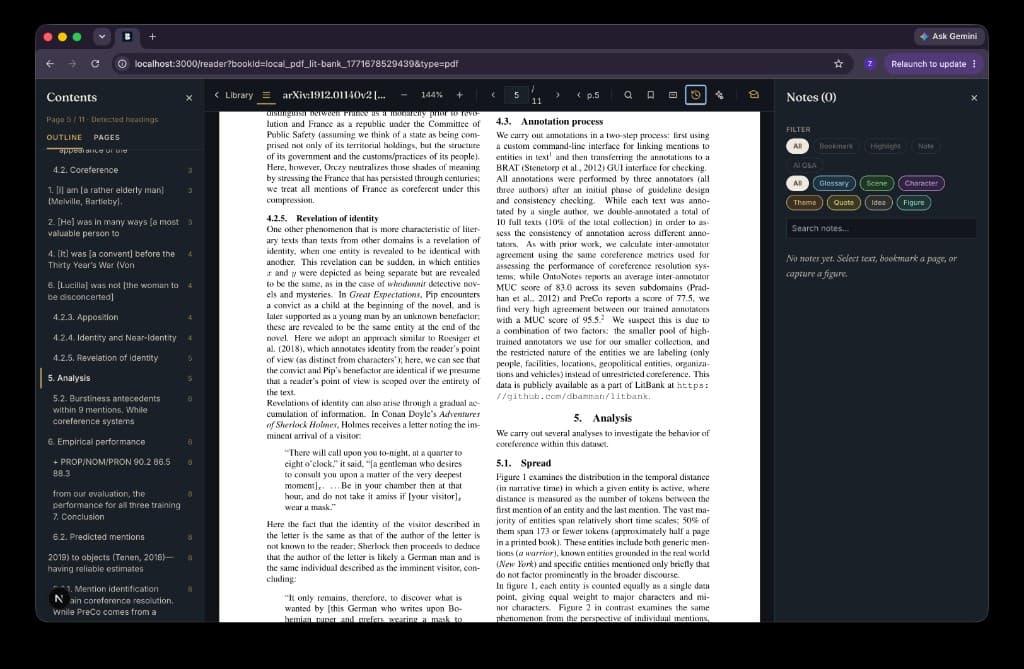Filter by Scene tag
The image size is (1024, 669).
tap(876, 184)
